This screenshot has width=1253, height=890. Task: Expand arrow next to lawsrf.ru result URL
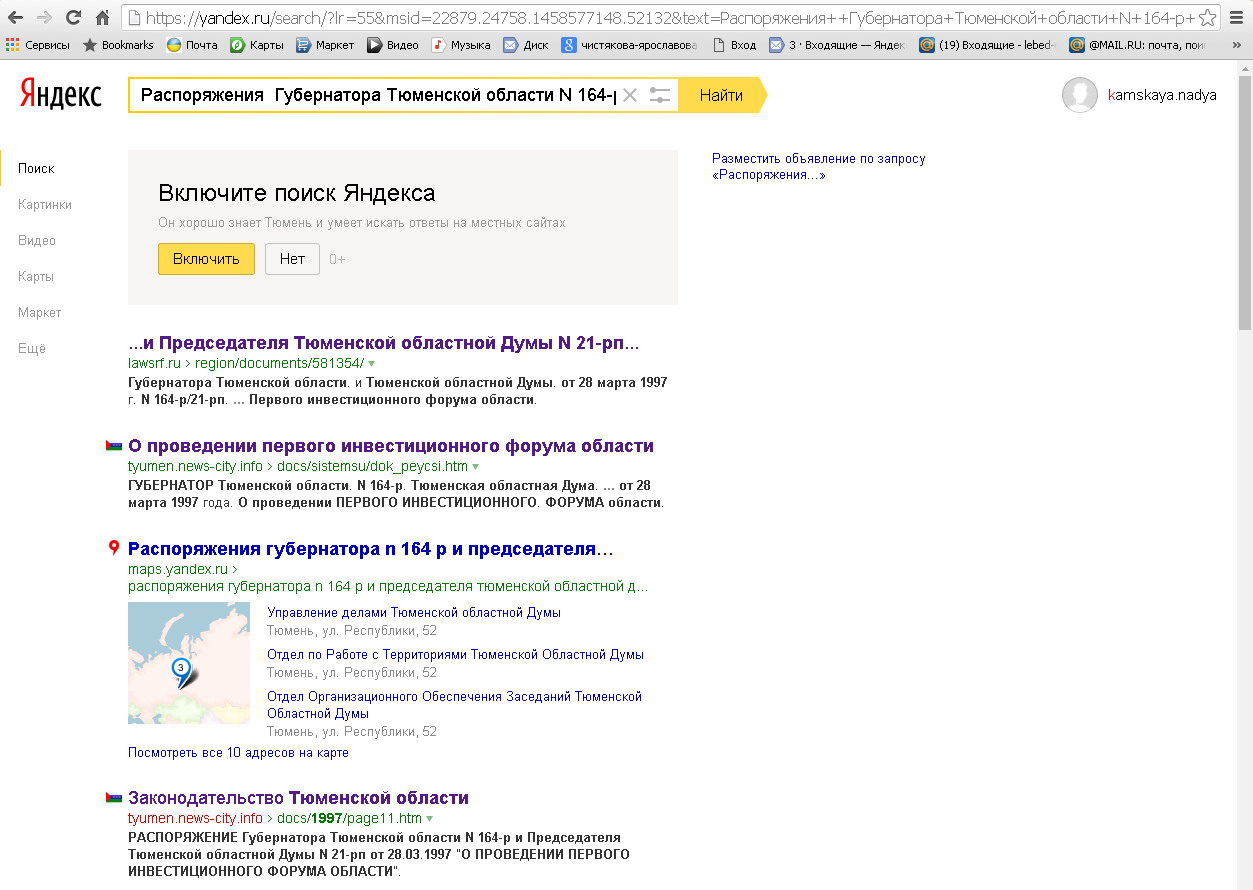click(x=372, y=363)
